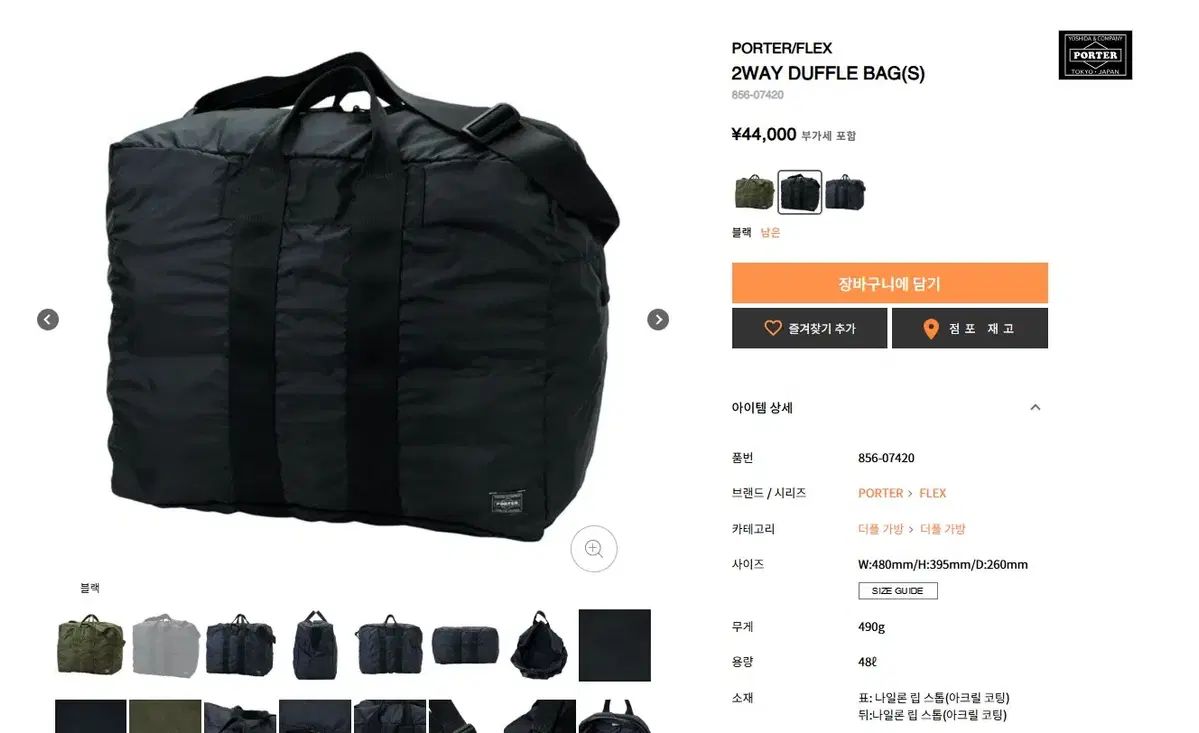Add to cart with 장바구니에 담기

click(889, 284)
